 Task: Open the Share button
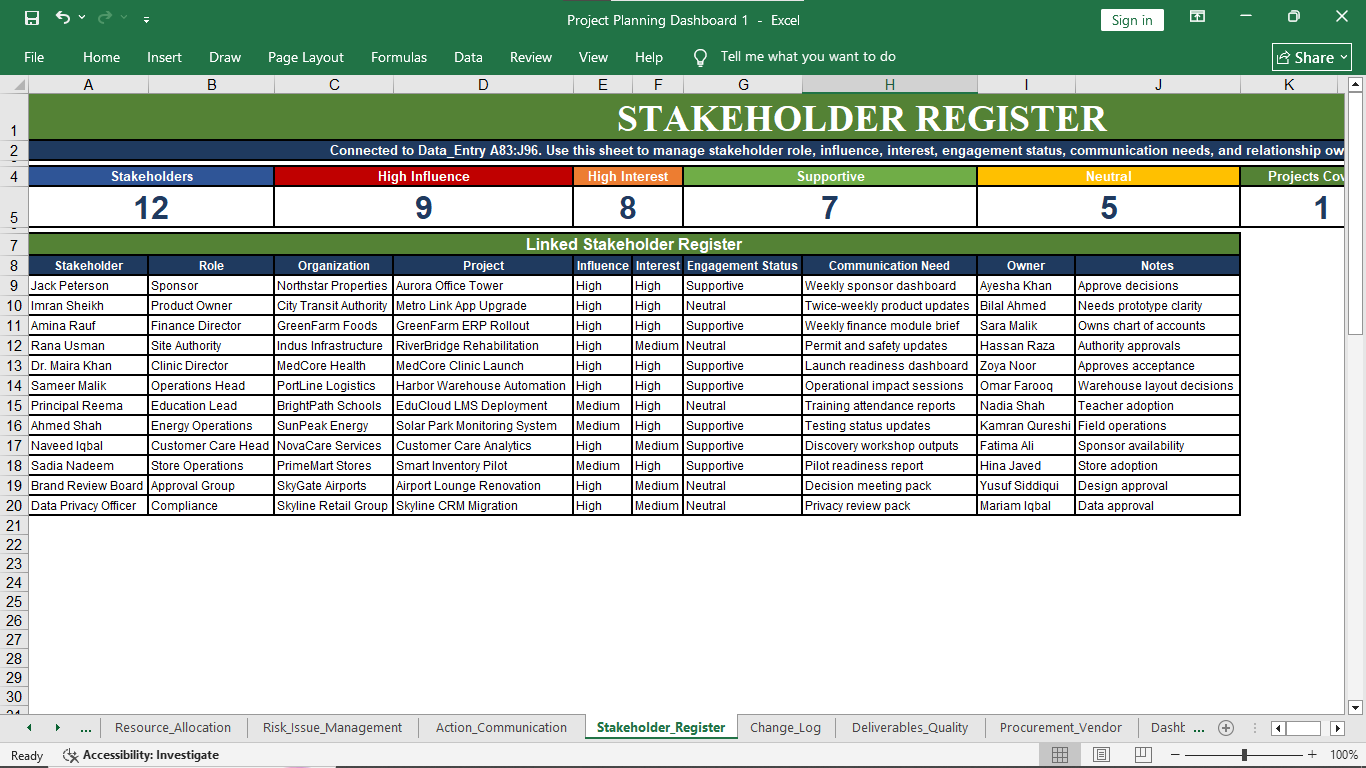1312,57
